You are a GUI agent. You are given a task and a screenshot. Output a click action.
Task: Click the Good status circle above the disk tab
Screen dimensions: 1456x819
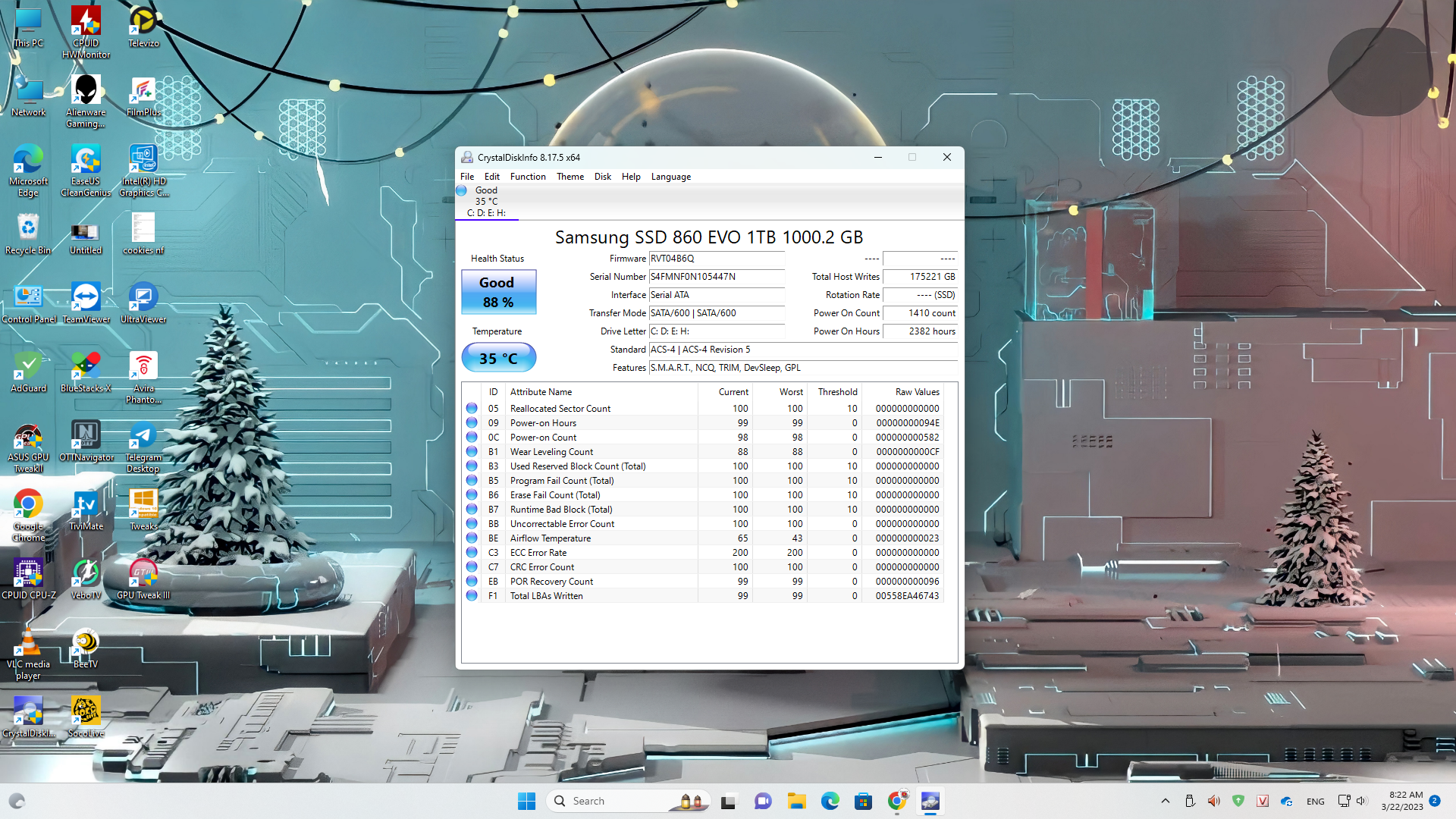click(x=462, y=190)
